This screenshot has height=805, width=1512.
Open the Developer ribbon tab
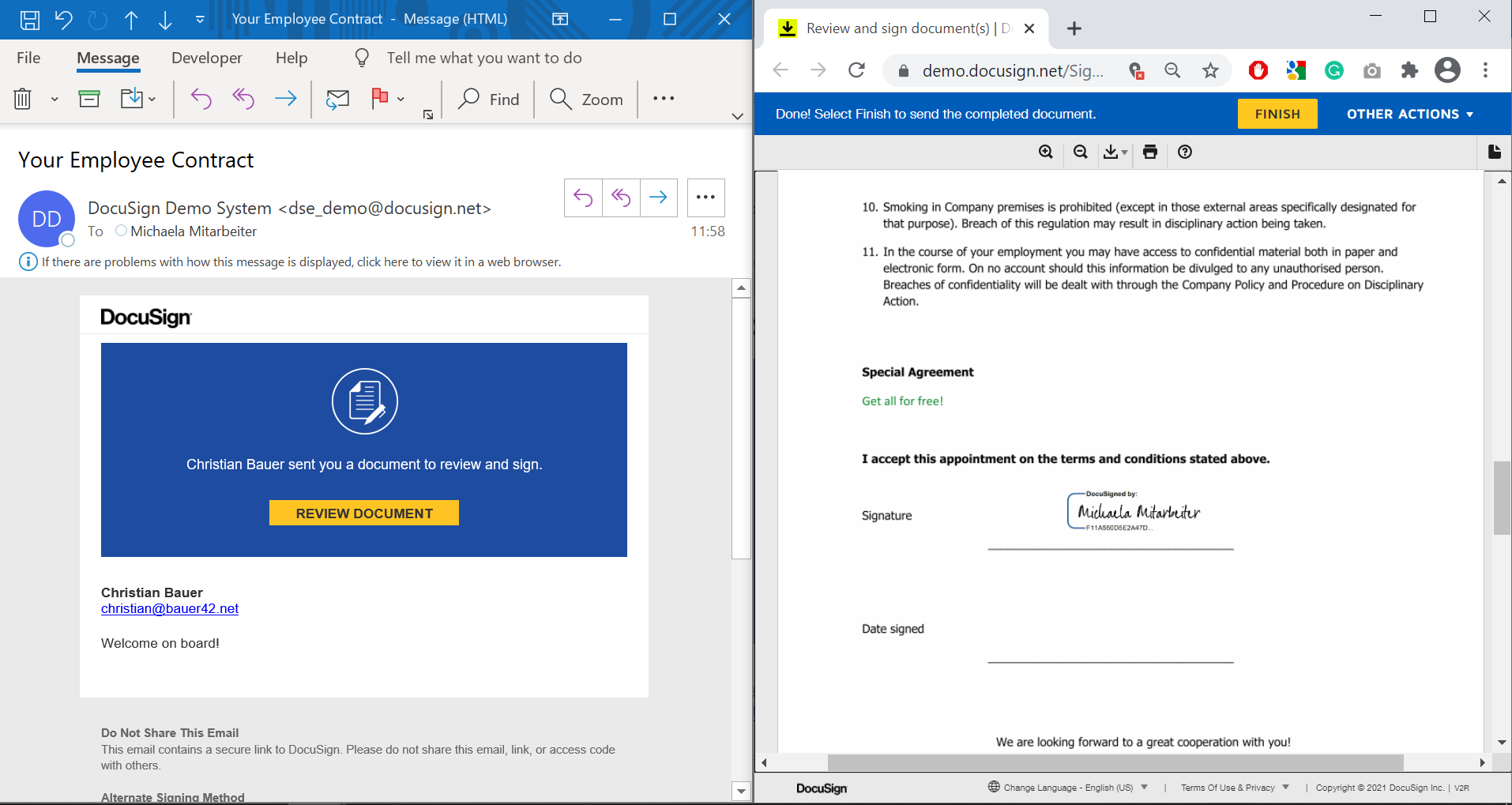click(207, 58)
